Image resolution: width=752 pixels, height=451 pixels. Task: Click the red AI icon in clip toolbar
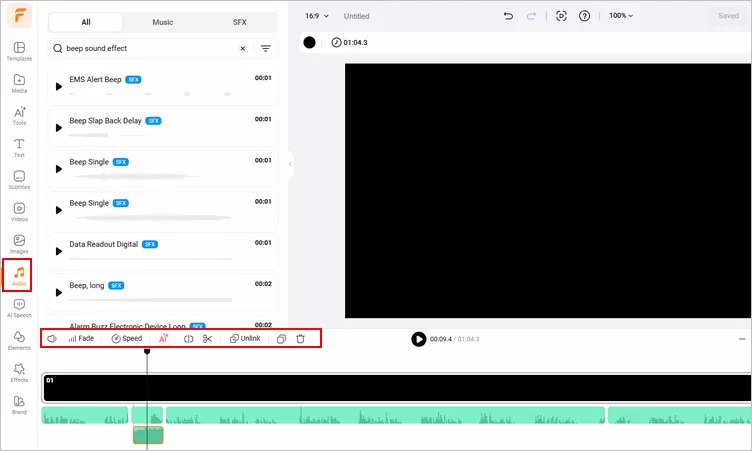[163, 338]
